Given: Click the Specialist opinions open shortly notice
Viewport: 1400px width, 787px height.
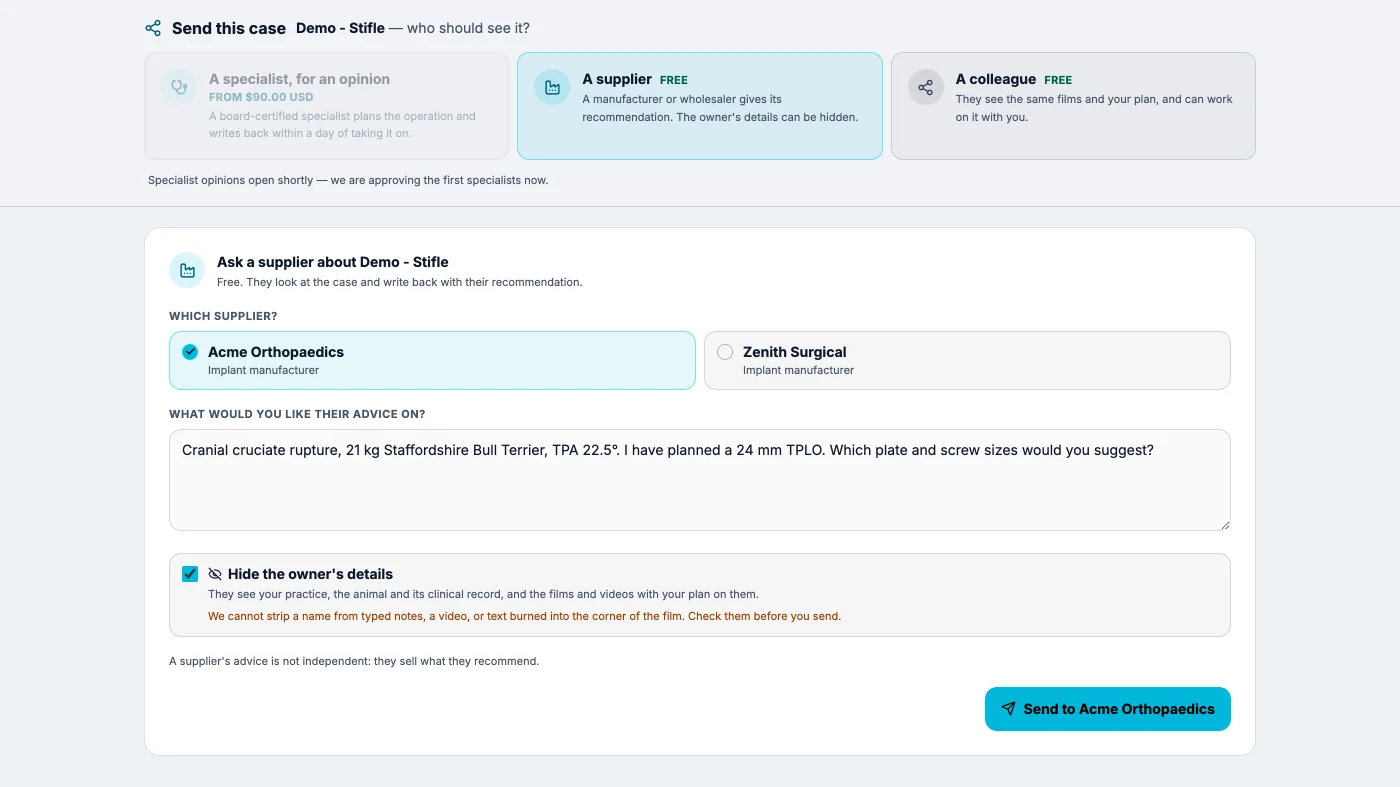Looking at the screenshot, I should click(x=348, y=180).
